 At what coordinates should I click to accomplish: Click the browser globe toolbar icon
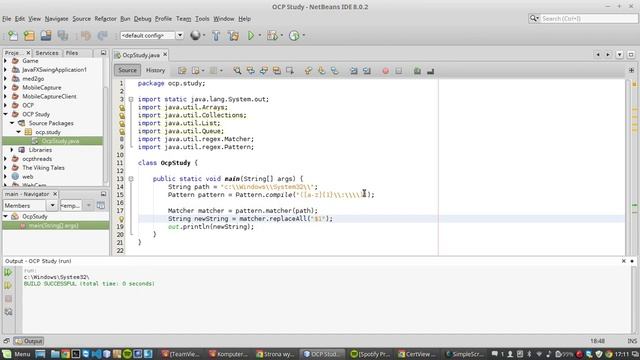pyautogui.click(x=195, y=36)
